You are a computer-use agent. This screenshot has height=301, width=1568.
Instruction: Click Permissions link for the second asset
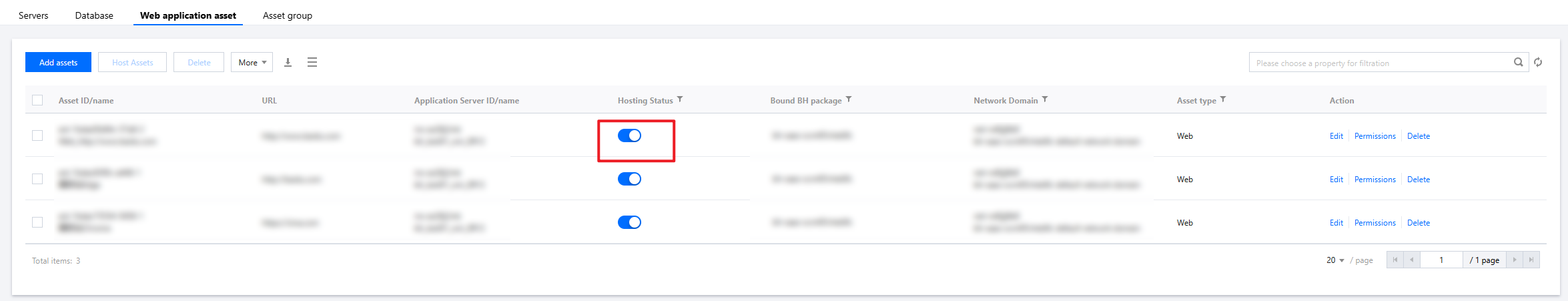tap(1375, 180)
